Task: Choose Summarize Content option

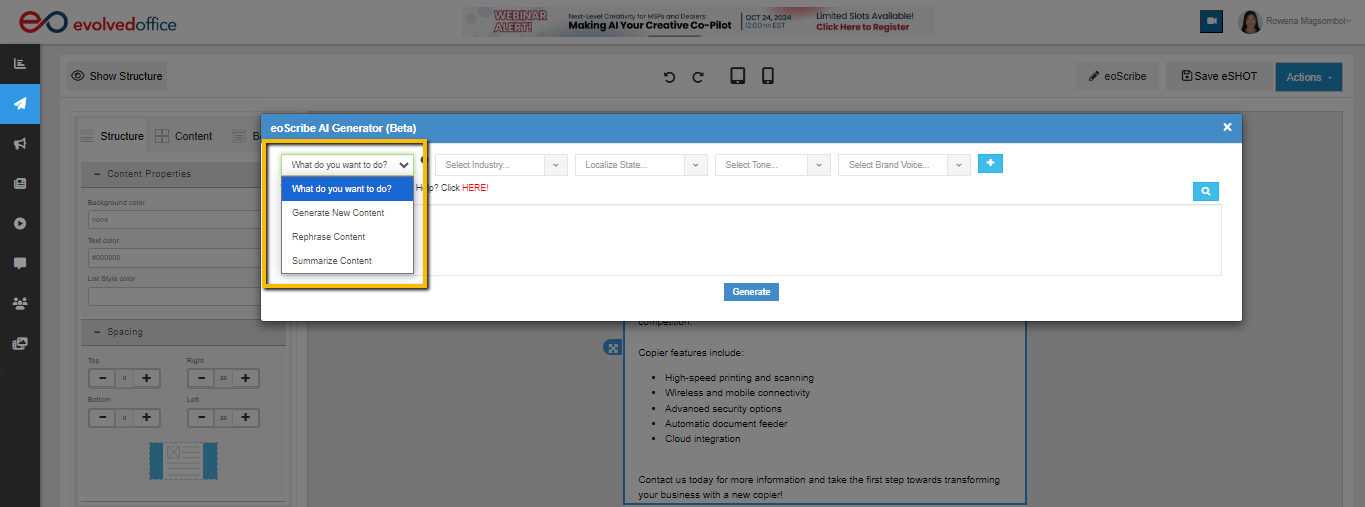Action: (347, 261)
